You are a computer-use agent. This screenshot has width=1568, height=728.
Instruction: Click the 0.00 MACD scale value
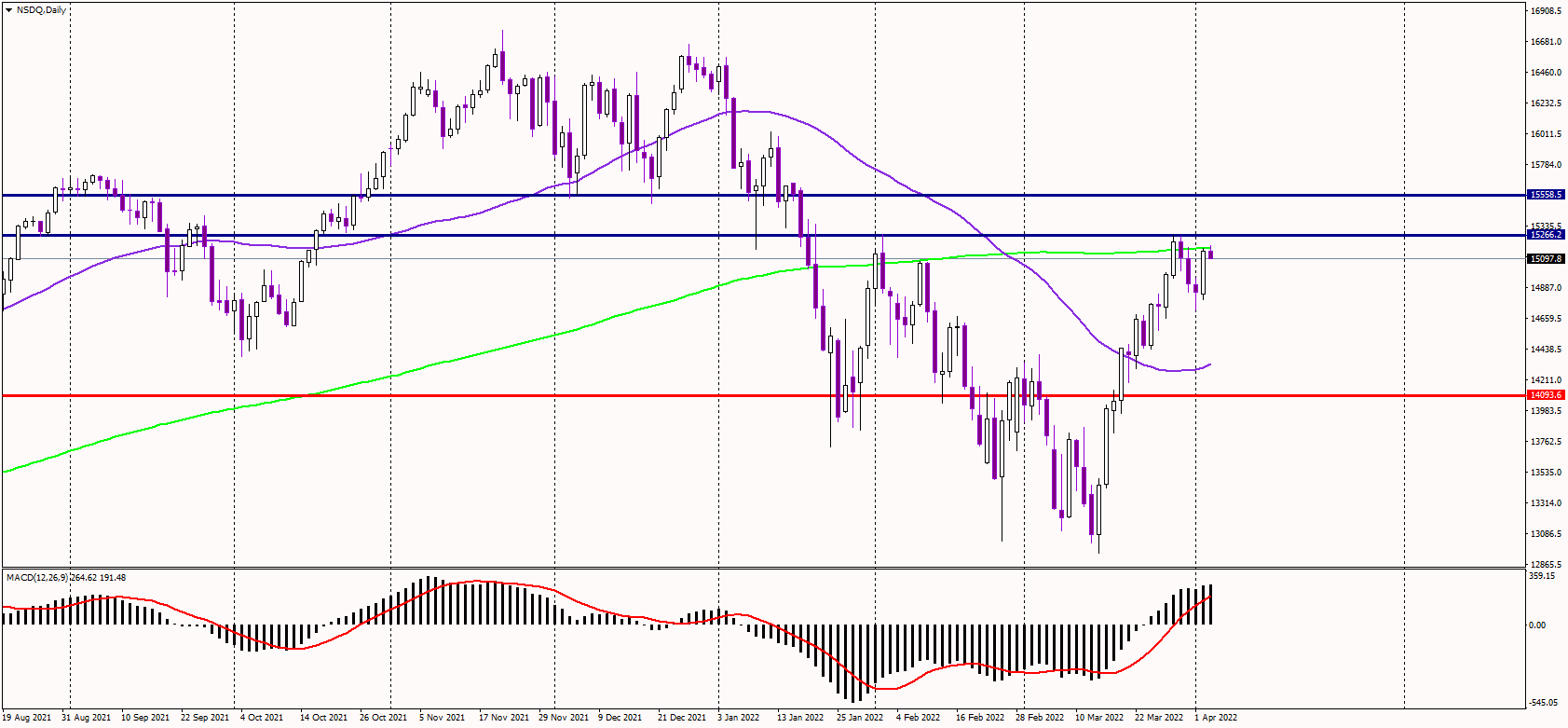[x=1537, y=625]
